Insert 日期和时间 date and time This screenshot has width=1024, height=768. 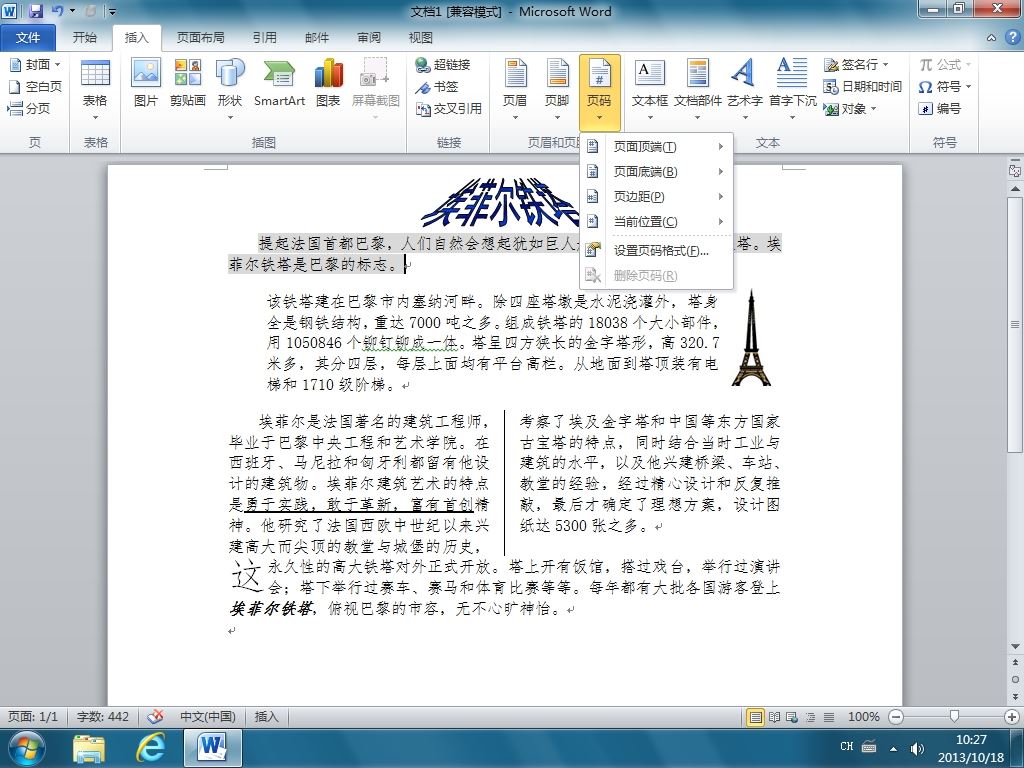tap(862, 87)
